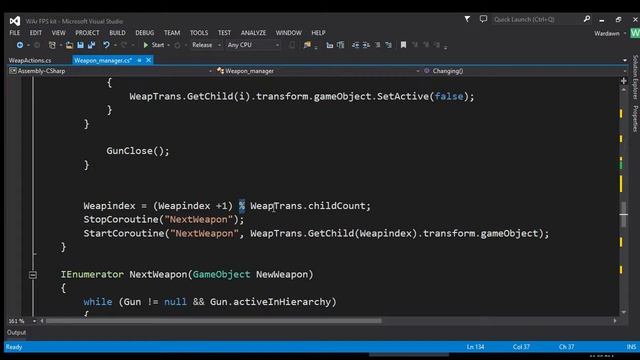Open the Release configuration dropdown
The height and width of the screenshot is (360, 640).
[206, 45]
